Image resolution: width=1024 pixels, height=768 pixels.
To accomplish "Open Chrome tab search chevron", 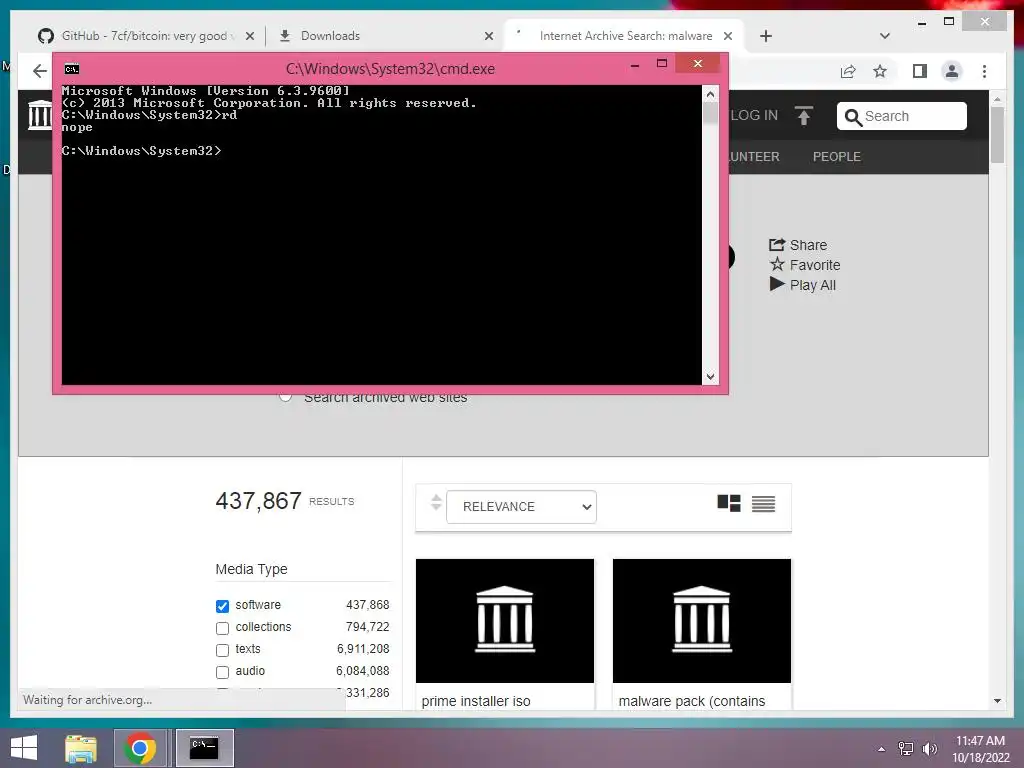I will tap(885, 36).
